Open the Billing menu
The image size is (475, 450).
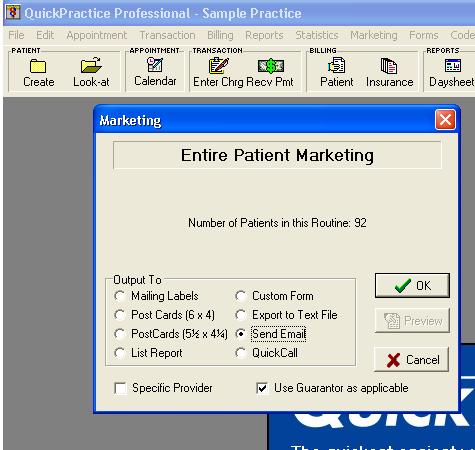(x=220, y=35)
